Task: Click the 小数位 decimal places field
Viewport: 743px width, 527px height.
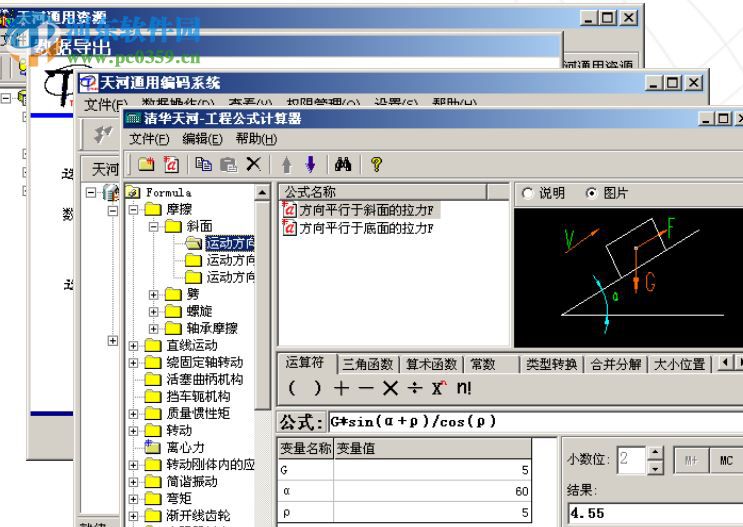Action: coord(632,459)
